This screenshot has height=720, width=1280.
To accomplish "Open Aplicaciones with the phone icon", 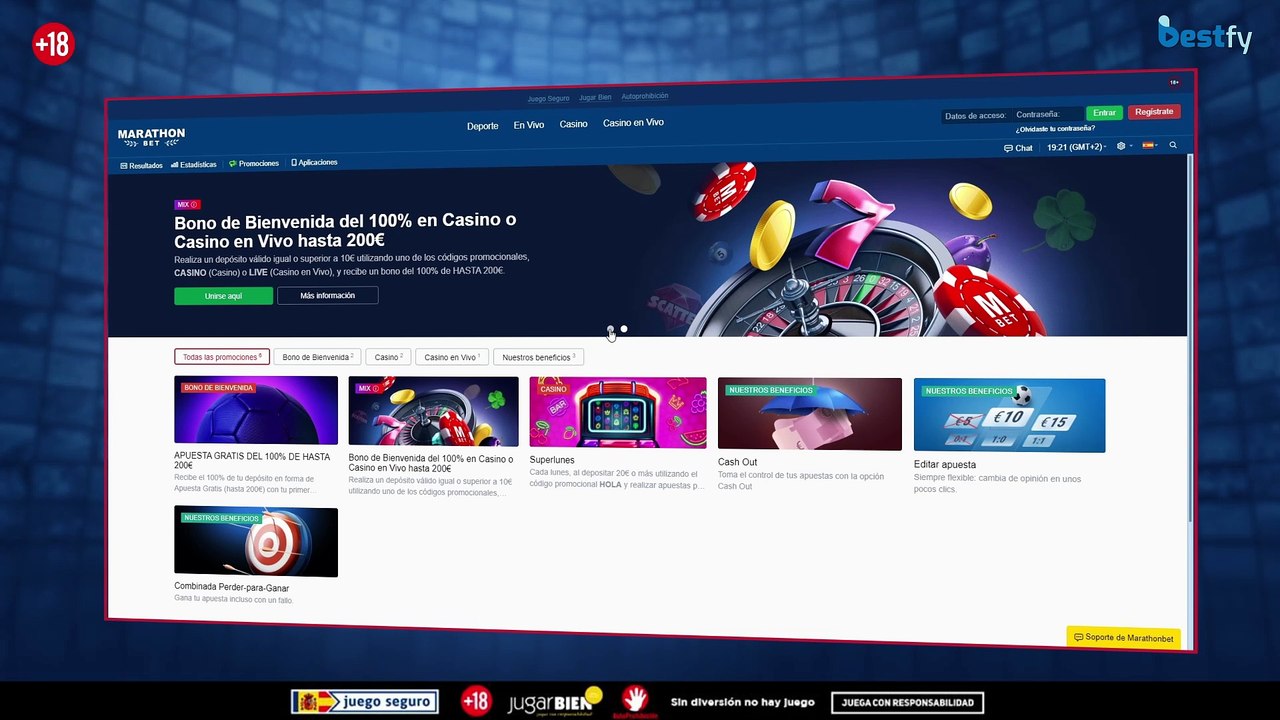I will click(314, 162).
